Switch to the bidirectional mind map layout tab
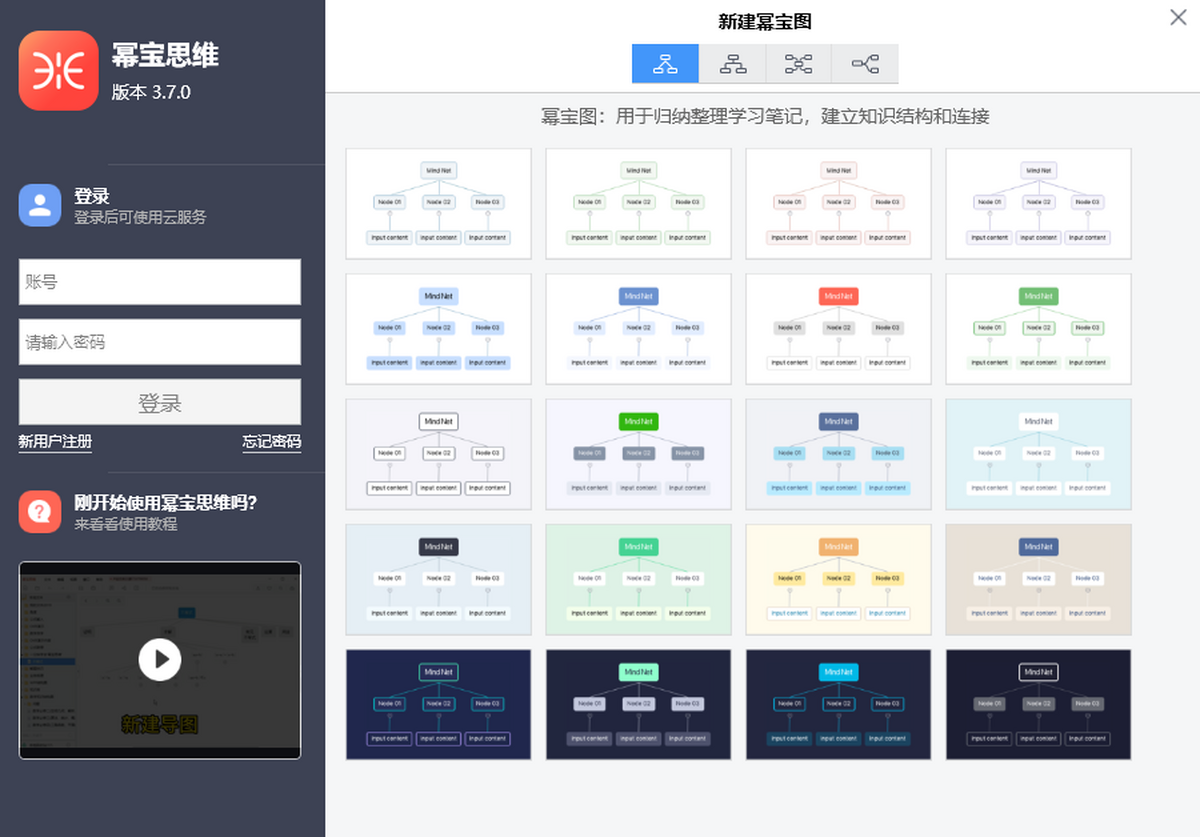The width and height of the screenshot is (1200, 837). click(x=798, y=64)
